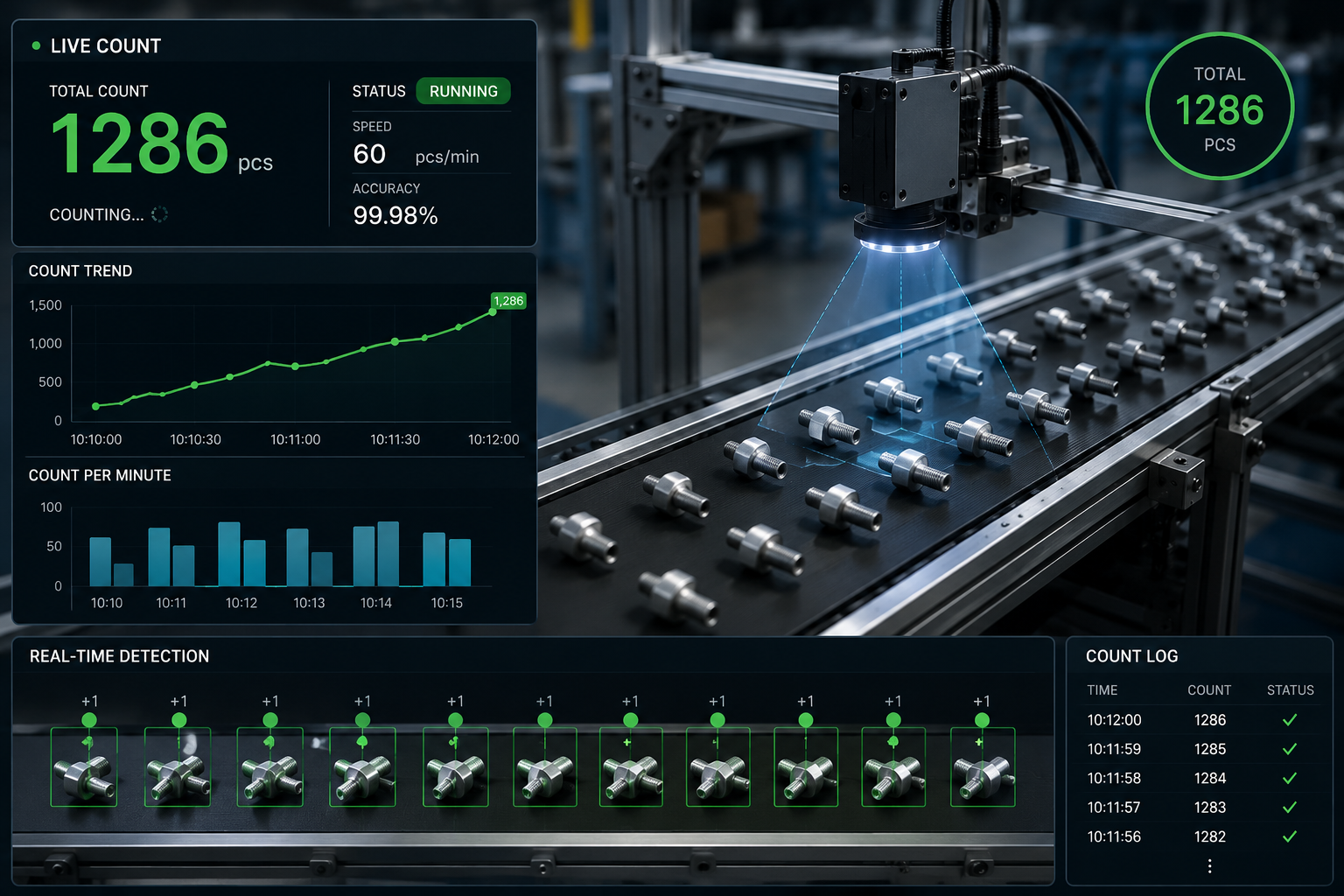Viewport: 1344px width, 896px height.
Task: Click the 10:11:00 label on the trend axis
Action: point(295,439)
